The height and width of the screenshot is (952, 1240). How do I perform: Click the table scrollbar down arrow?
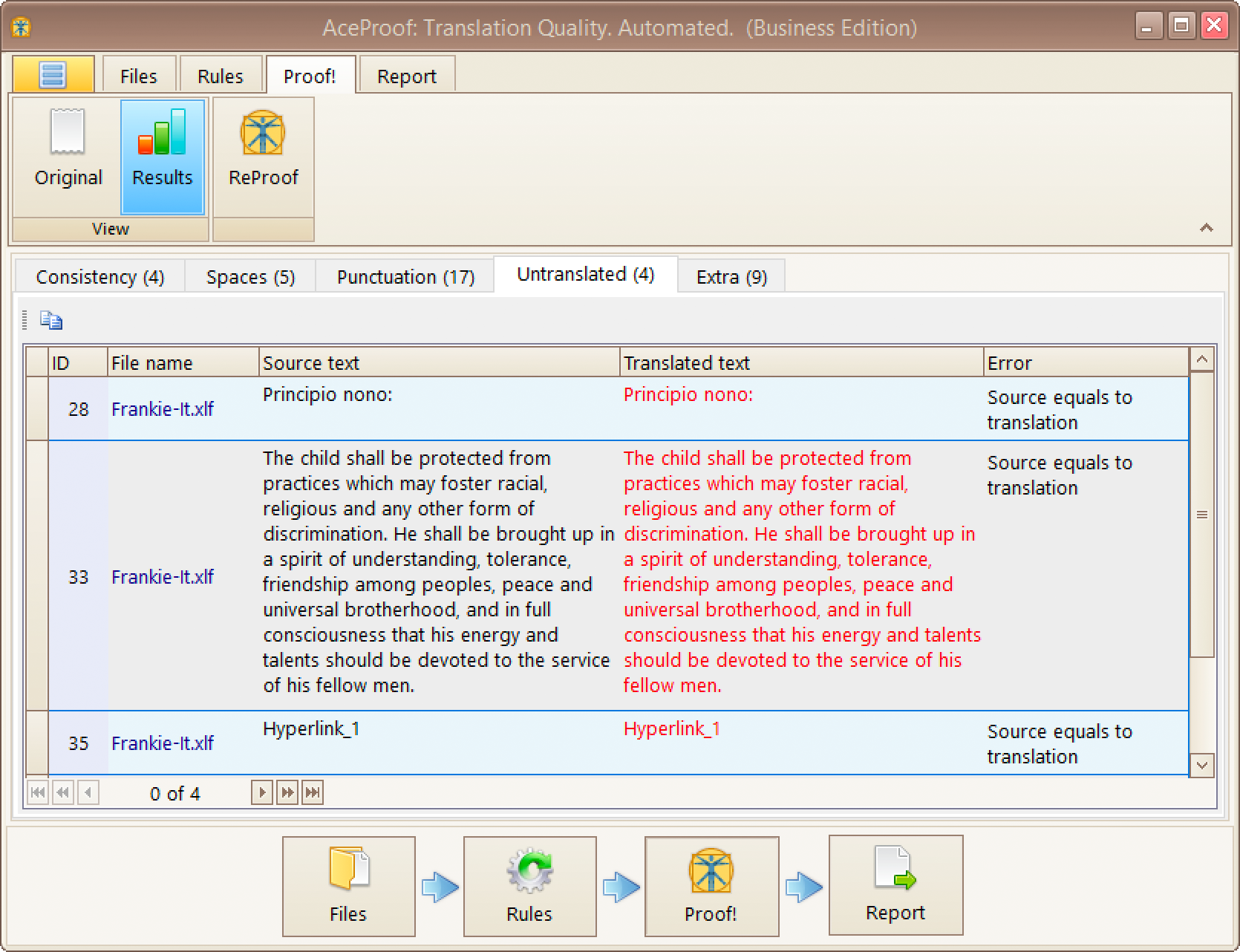point(1202,765)
